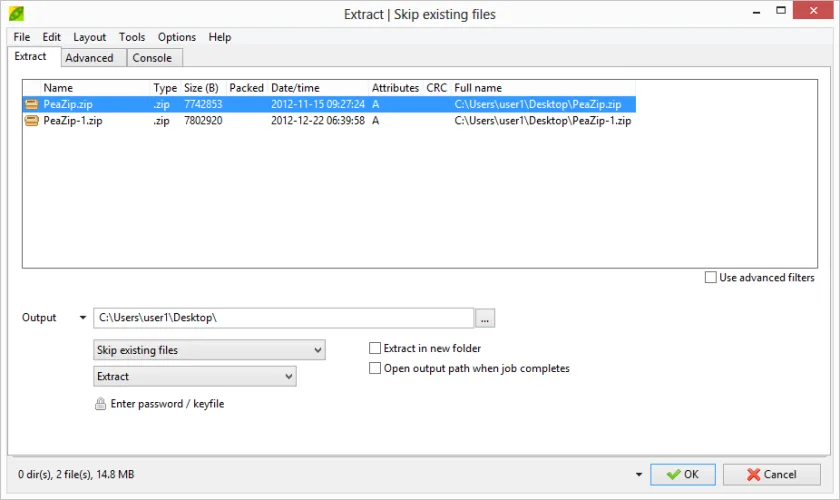This screenshot has width=840, height=500.
Task: Expand the arrow menu left of OK
Action: point(639,474)
